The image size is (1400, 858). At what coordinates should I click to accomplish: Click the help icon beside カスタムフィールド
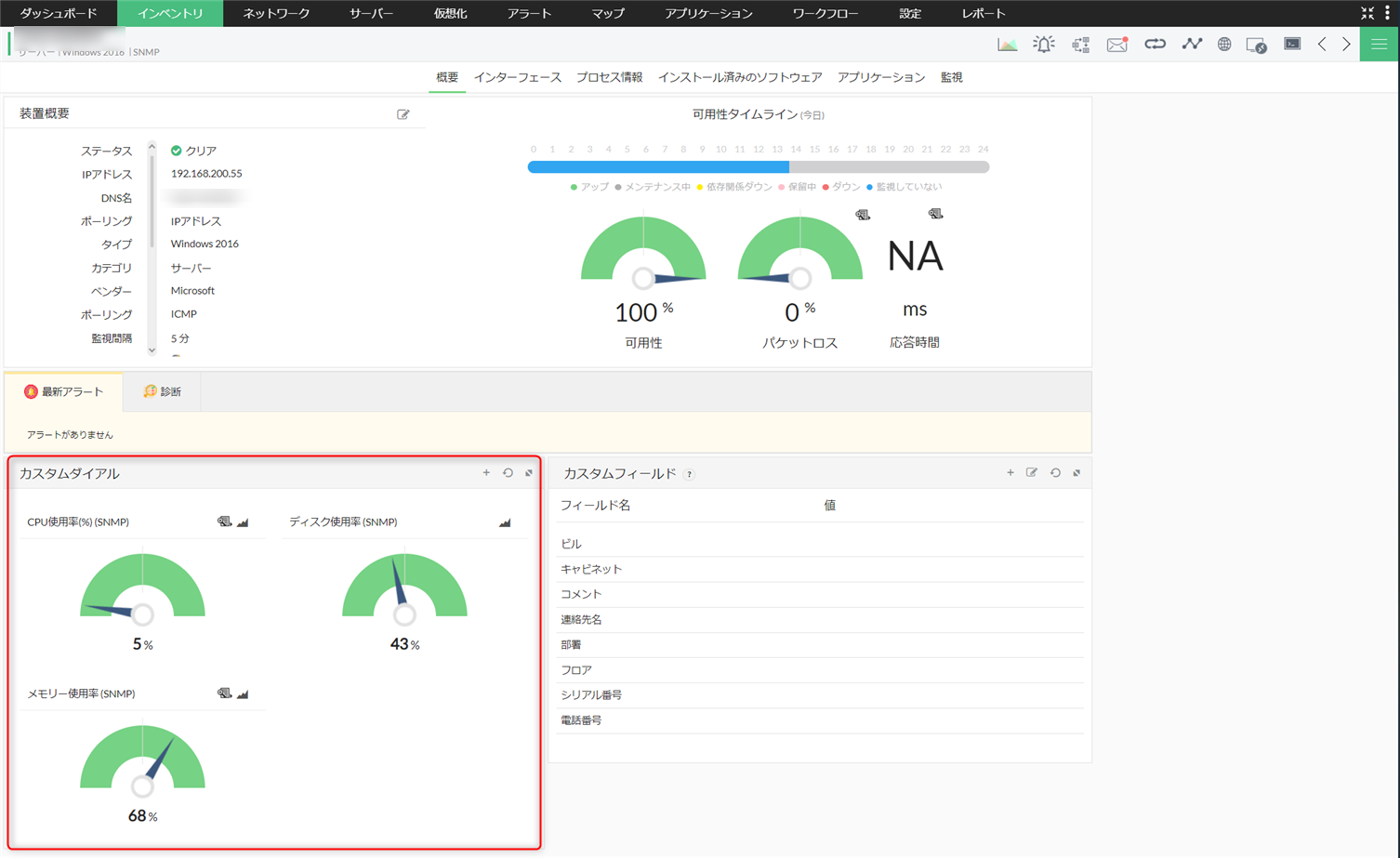coord(689,475)
